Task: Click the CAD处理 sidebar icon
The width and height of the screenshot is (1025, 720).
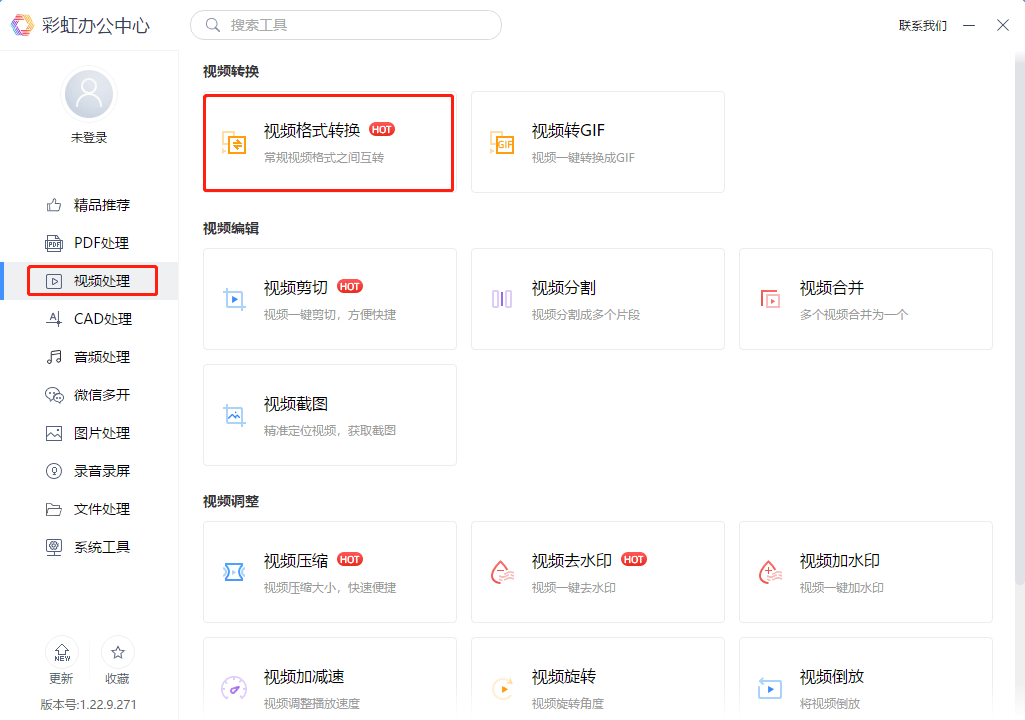Action: click(x=54, y=319)
